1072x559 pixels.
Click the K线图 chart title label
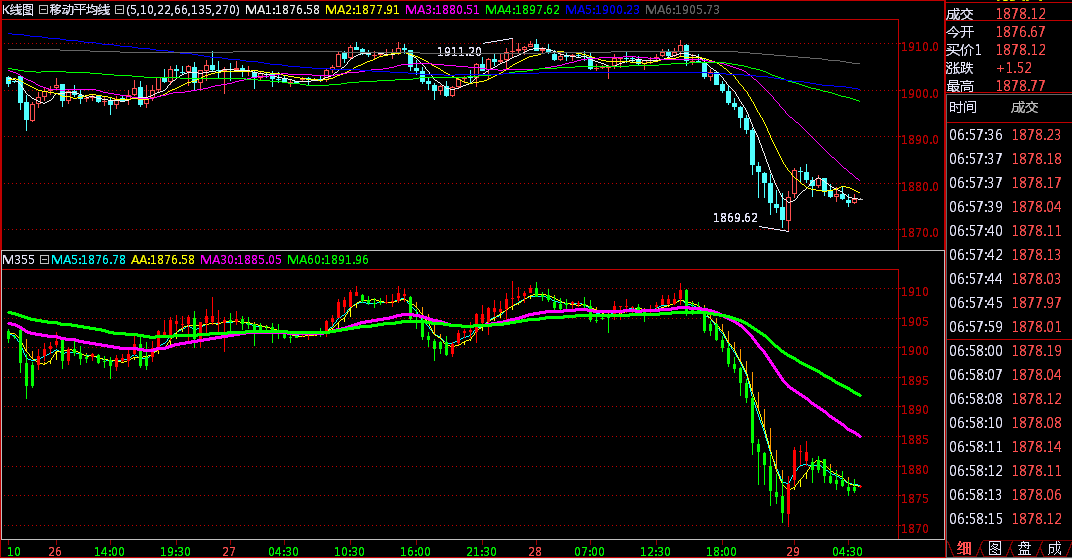(17, 9)
